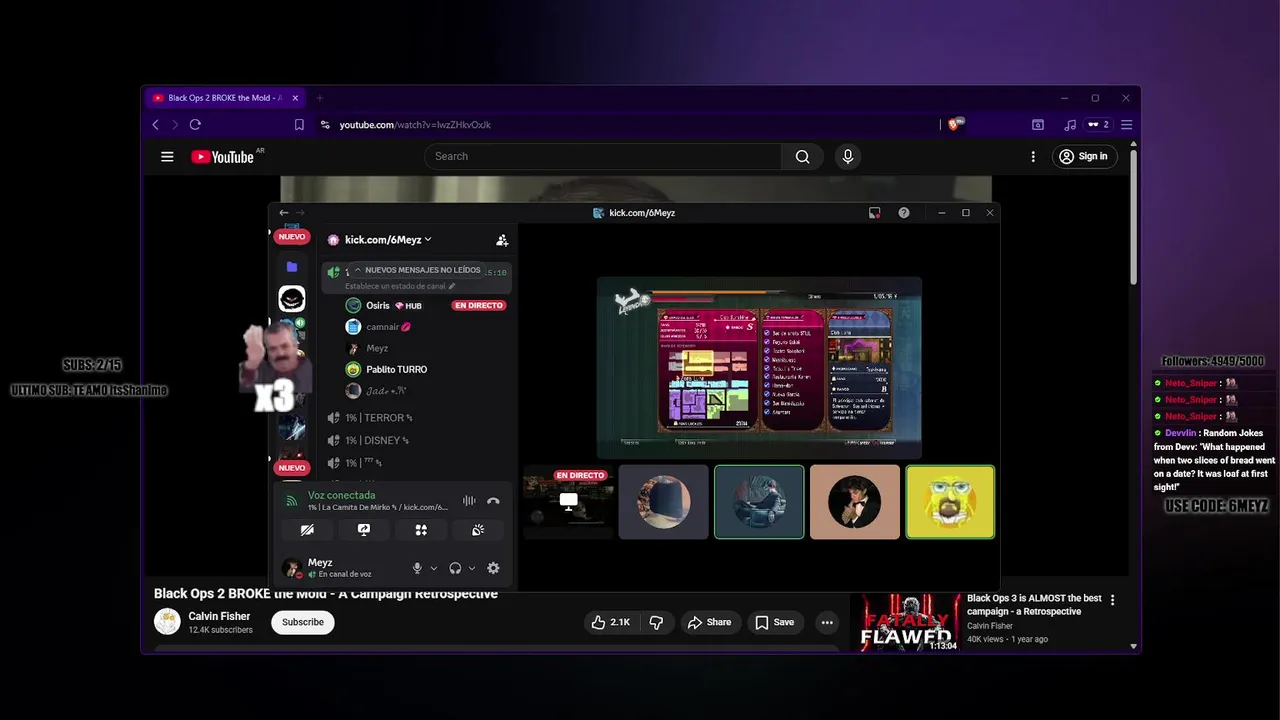Image resolution: width=1280 pixels, height=720 pixels.
Task: Disconnect from voice with the hang-up icon
Action: coord(493,501)
